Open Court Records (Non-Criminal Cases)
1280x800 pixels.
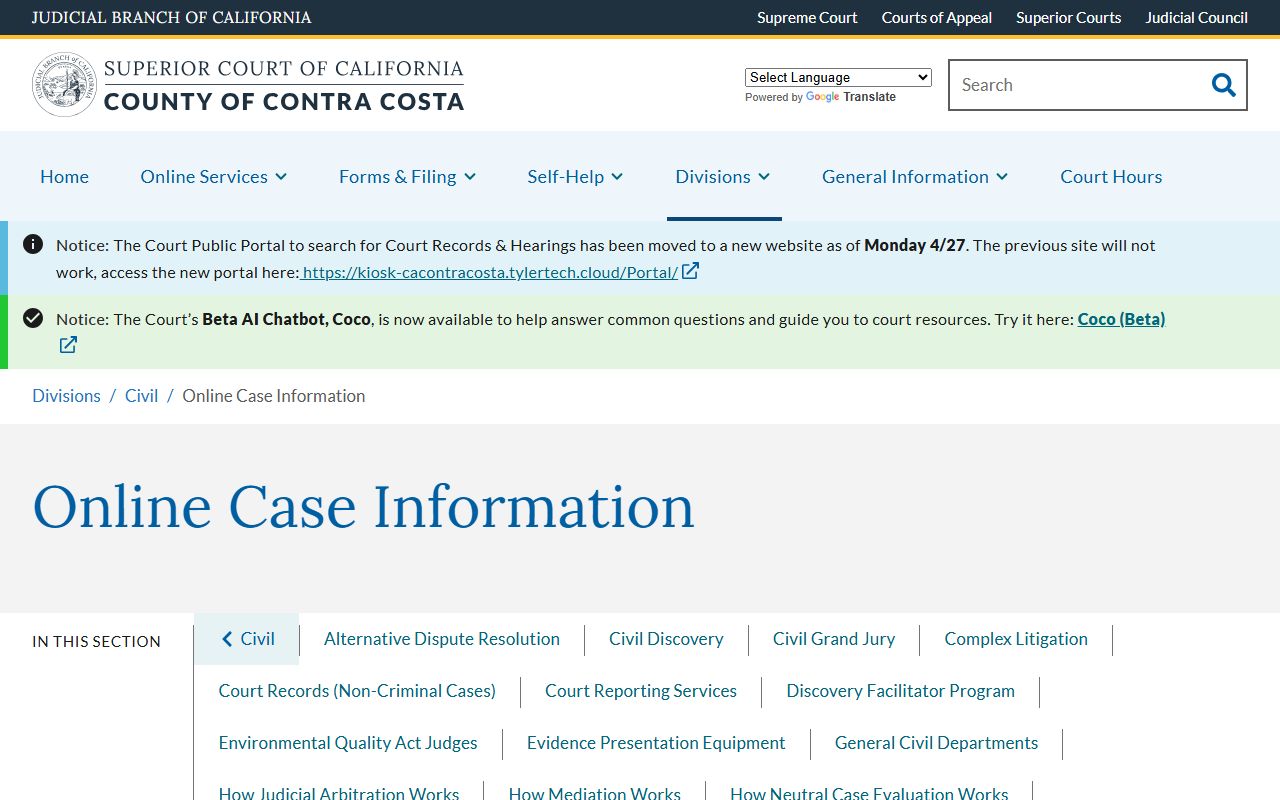(x=357, y=691)
